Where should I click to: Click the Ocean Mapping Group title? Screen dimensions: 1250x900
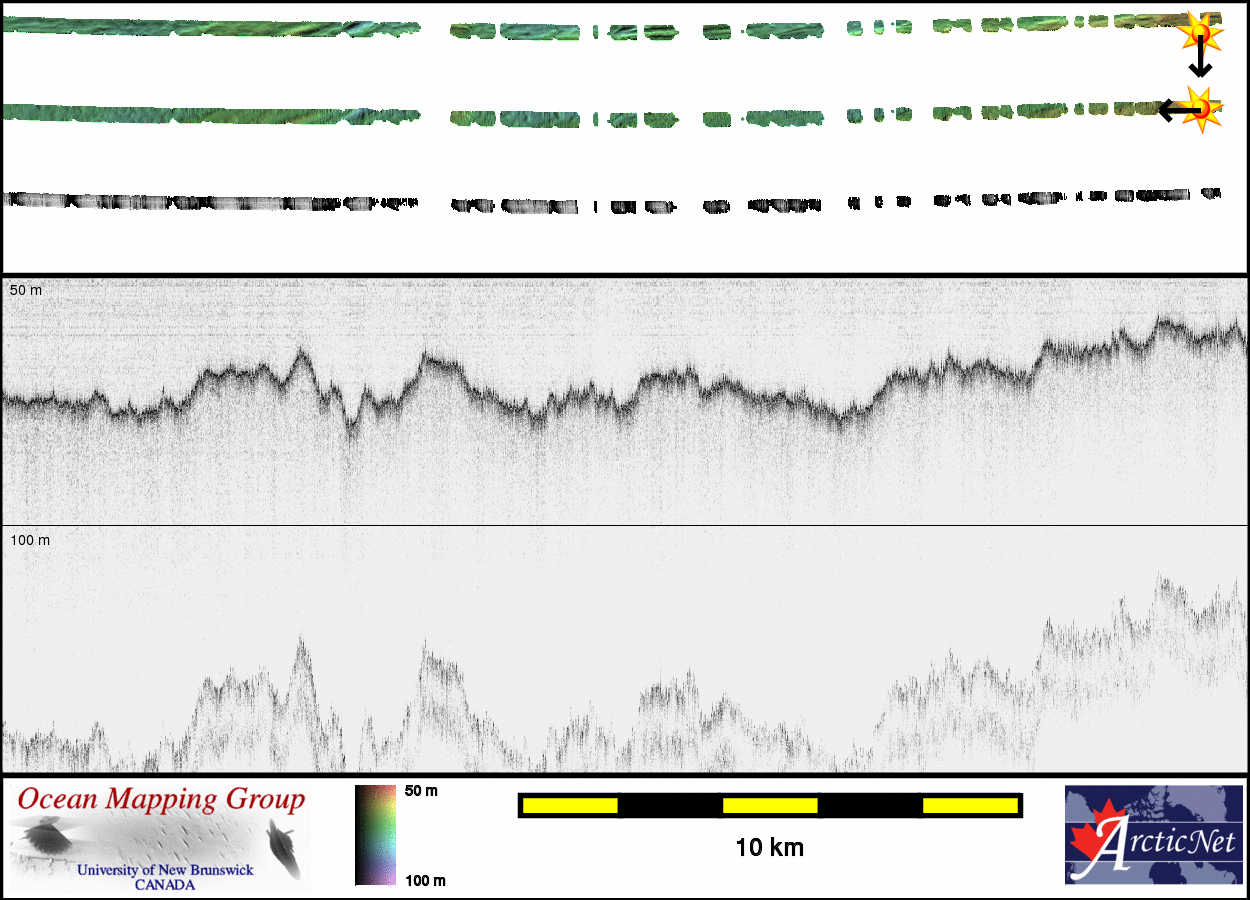coord(160,800)
